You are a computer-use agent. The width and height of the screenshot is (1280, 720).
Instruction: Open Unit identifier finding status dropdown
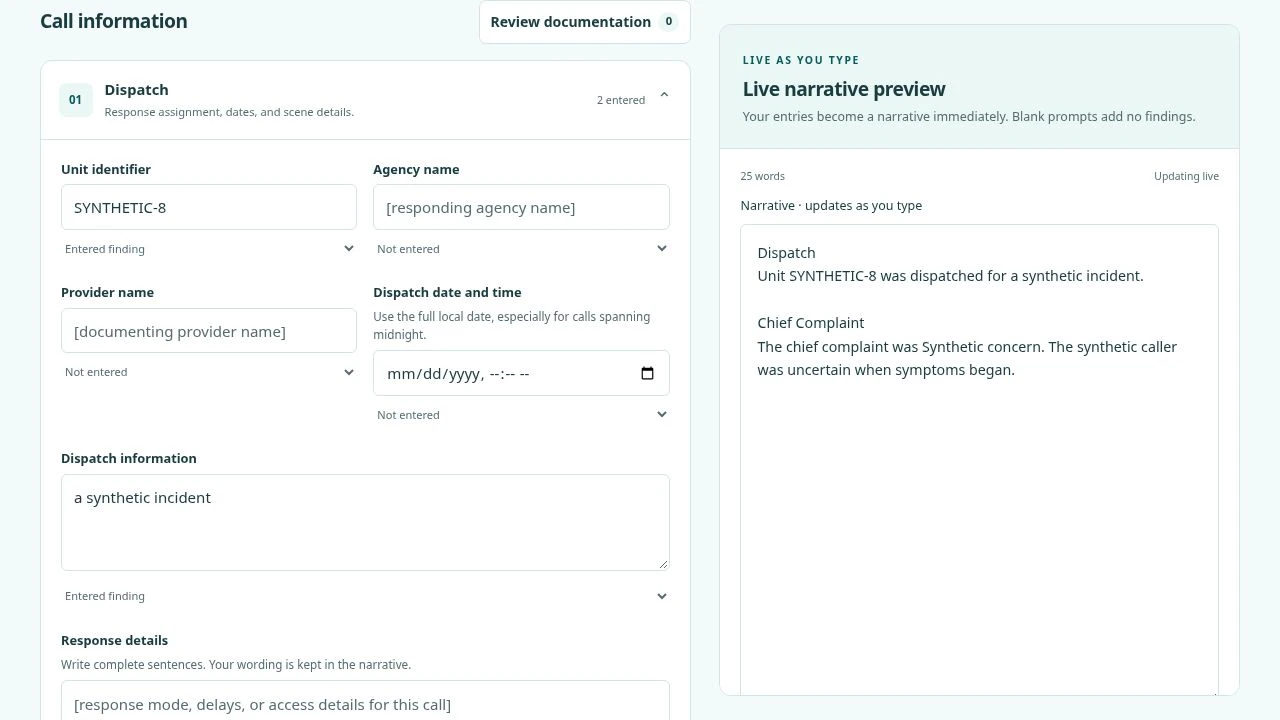coord(209,249)
